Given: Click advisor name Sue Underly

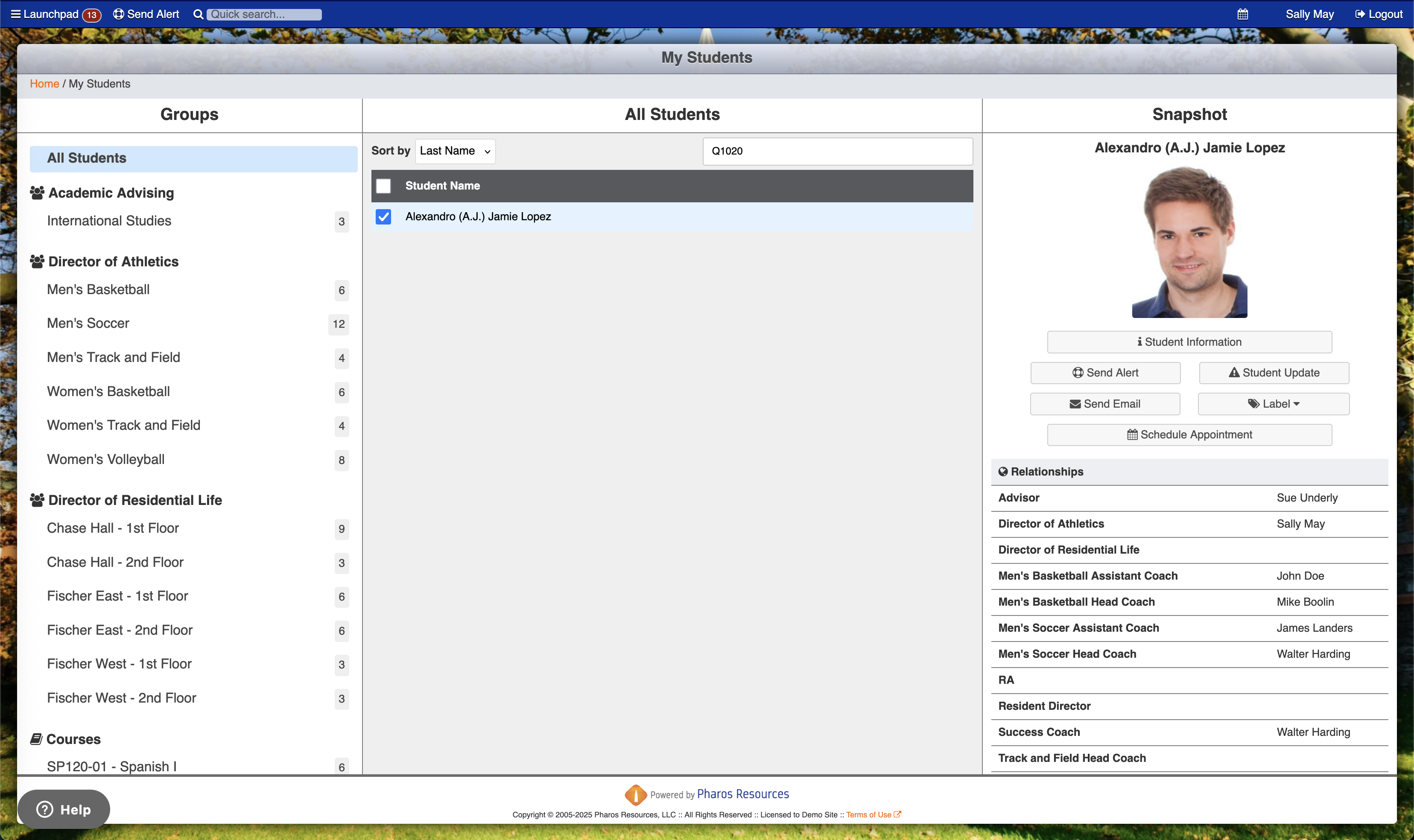Looking at the screenshot, I should (x=1307, y=498).
